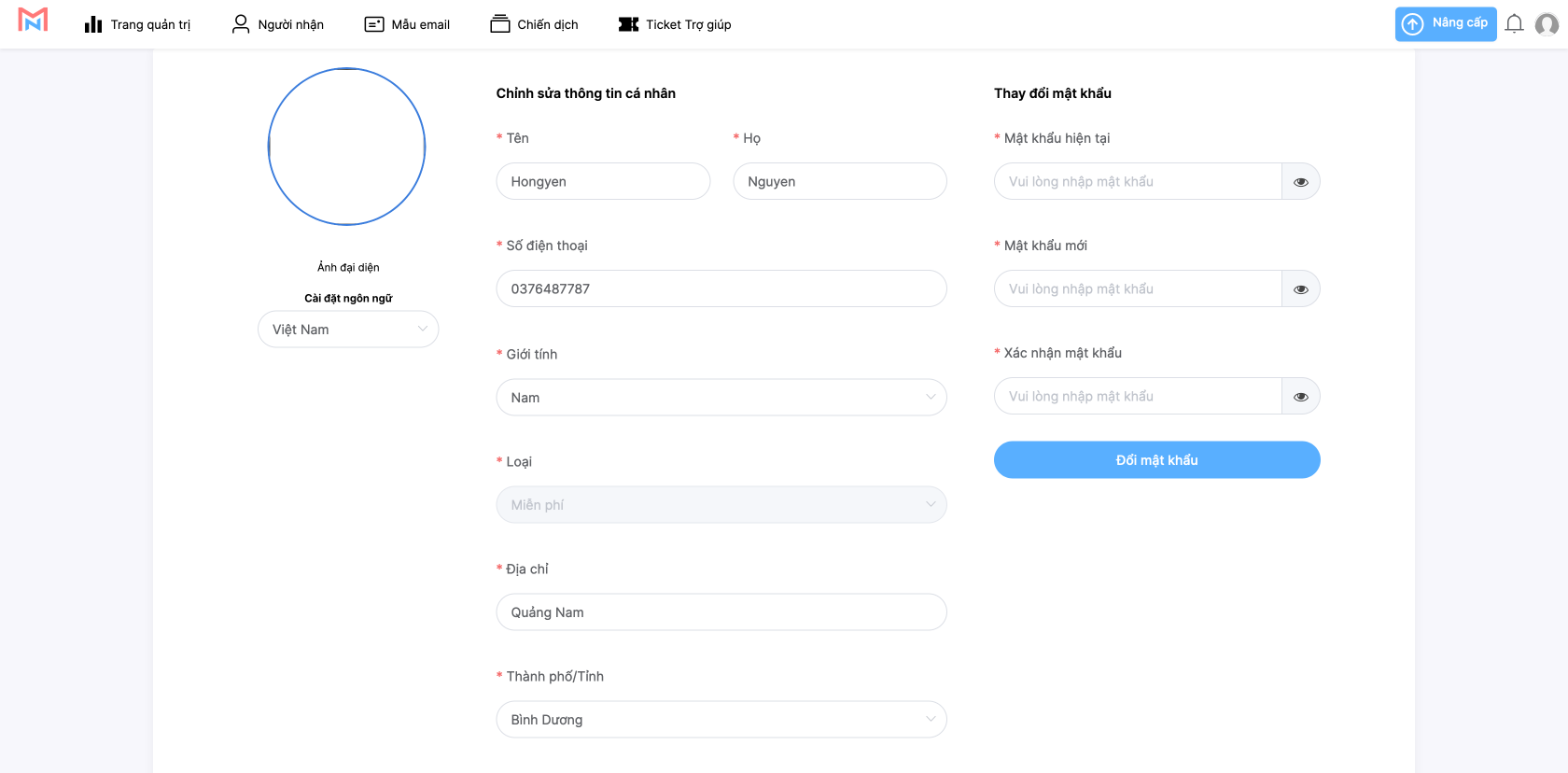Click the Chiến dịch campaign icon
Image resolution: width=1568 pixels, height=773 pixels.
tap(500, 24)
